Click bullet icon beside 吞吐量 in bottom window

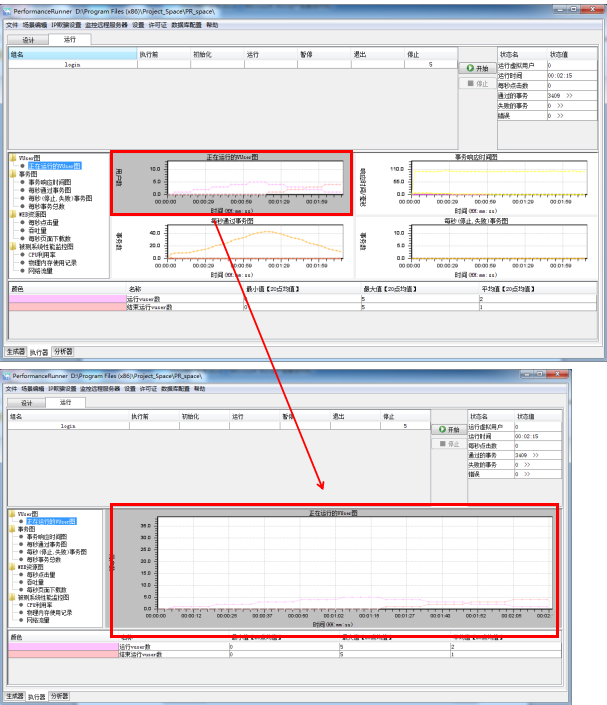[x=20, y=582]
